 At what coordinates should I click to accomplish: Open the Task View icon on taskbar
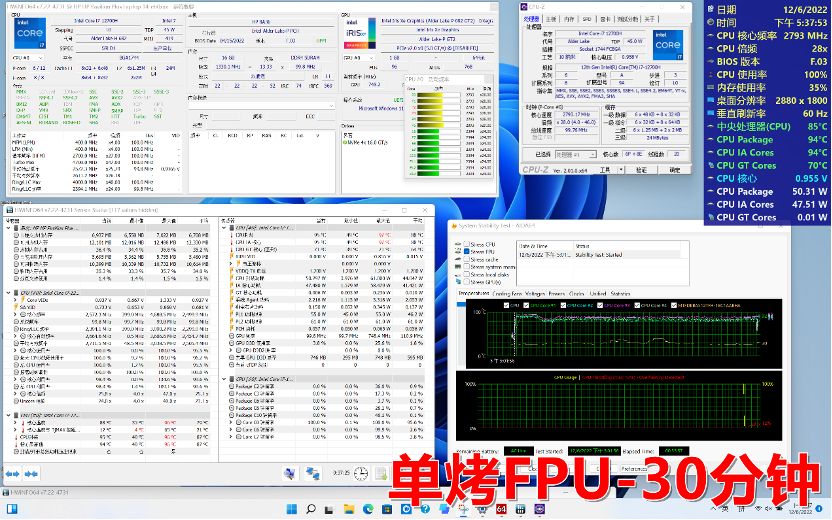330,509
